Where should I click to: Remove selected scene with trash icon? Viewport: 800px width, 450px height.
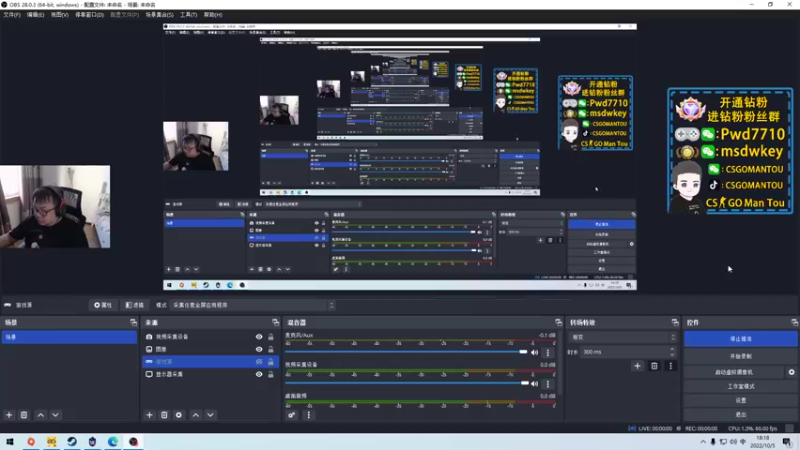click(24, 415)
